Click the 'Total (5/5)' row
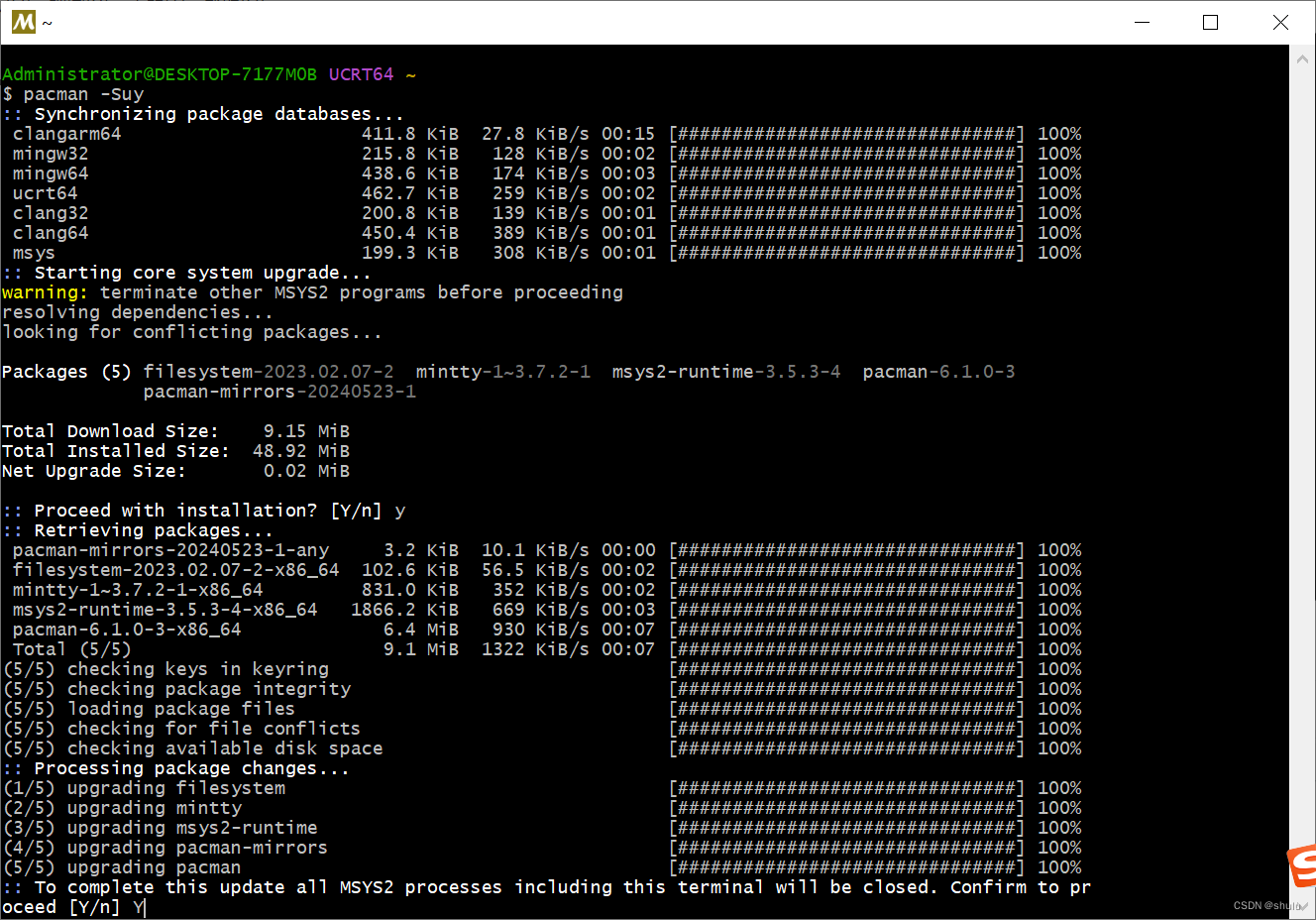This screenshot has height=920, width=1316. pyautogui.click(x=547, y=649)
